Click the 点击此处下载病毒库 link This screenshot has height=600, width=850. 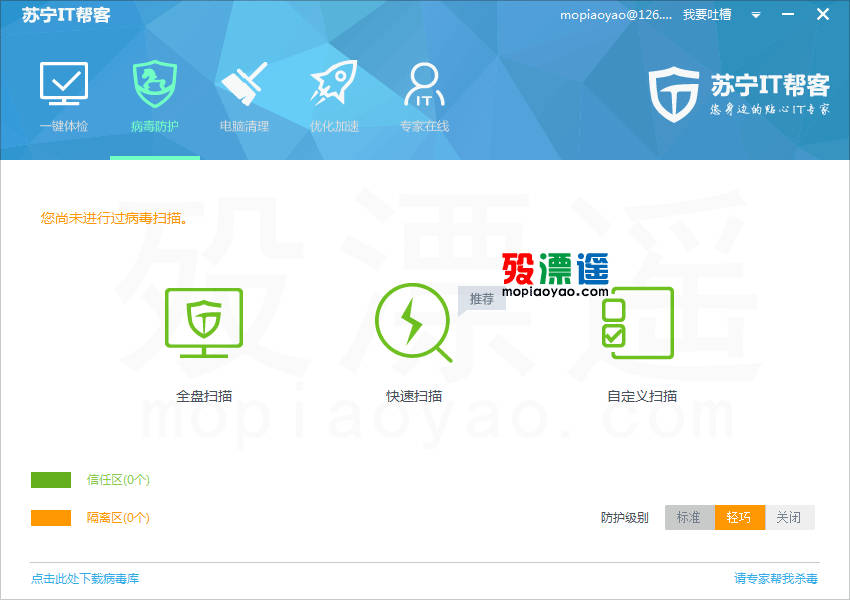pyautogui.click(x=85, y=578)
